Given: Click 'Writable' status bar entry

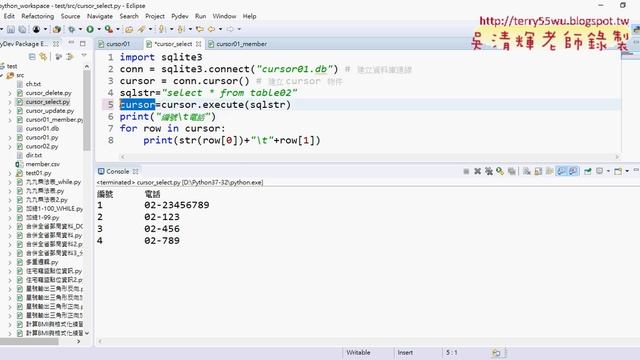Looking at the screenshot, I should click(358, 353).
